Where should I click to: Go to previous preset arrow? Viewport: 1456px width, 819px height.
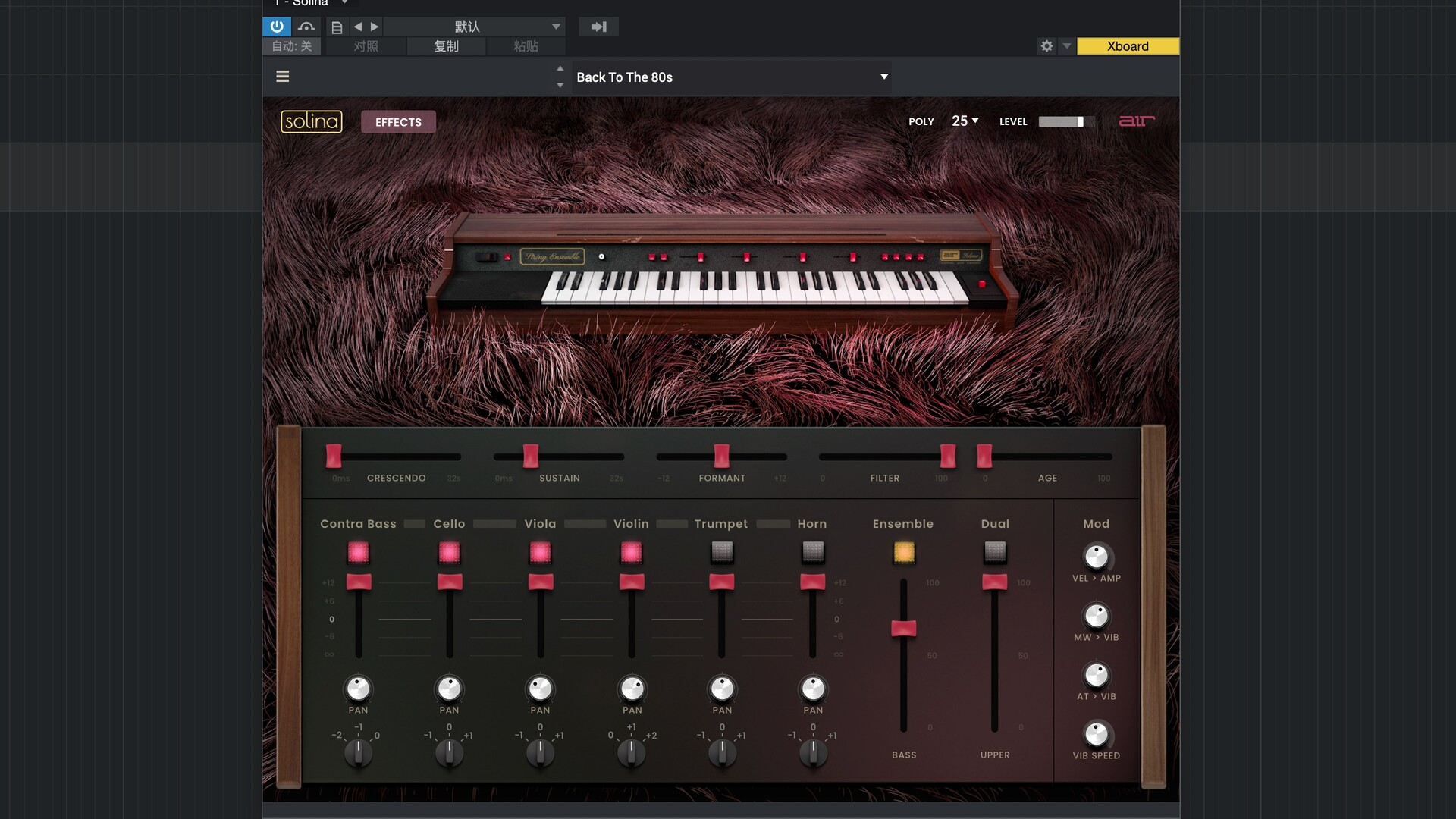[358, 27]
